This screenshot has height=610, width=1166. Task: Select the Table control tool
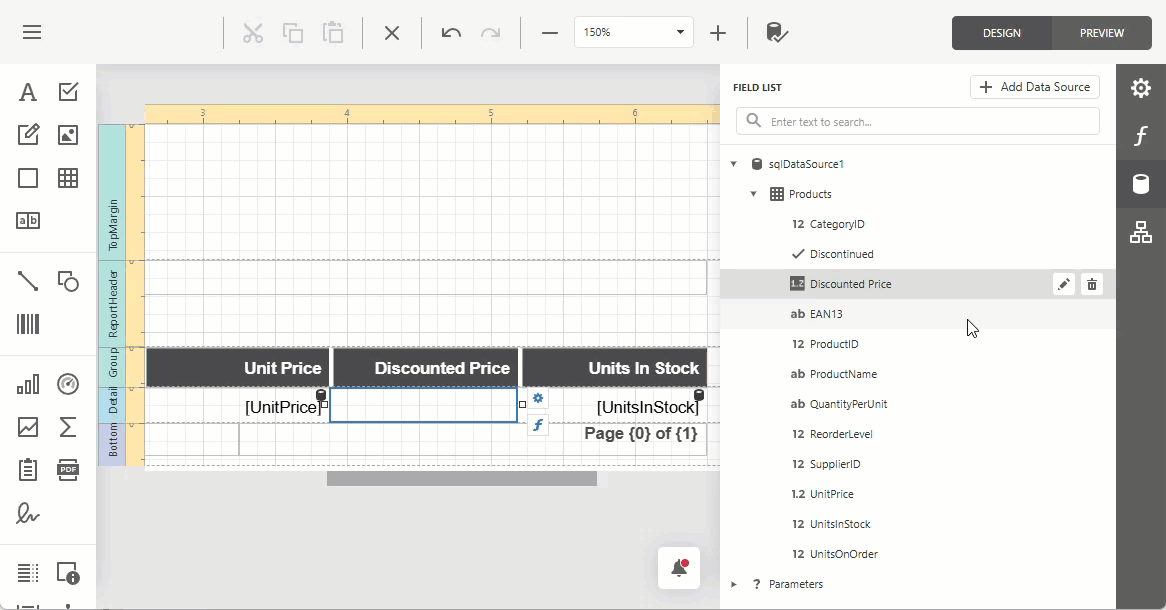coord(68,178)
